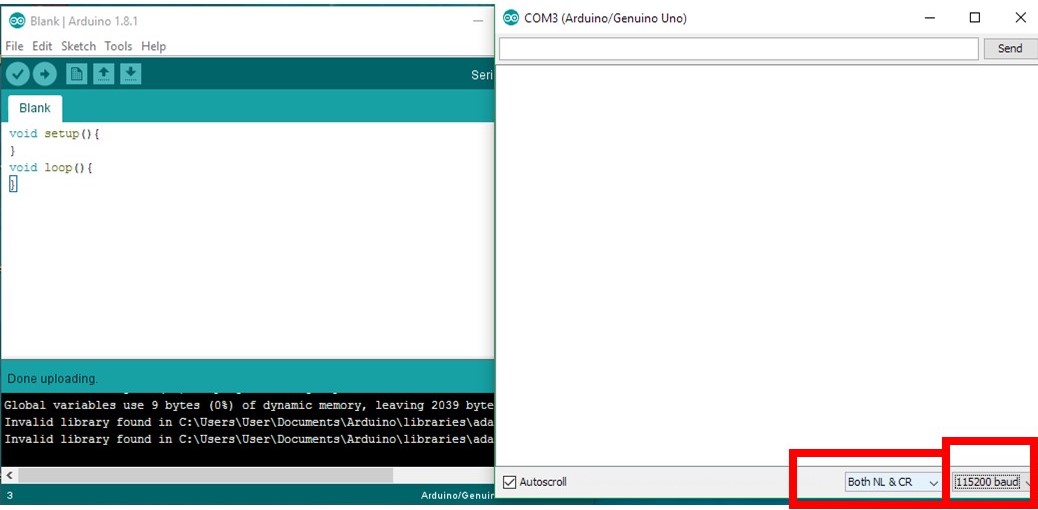1038x510 pixels.
Task: Open the Sketch menu
Action: pyautogui.click(x=78, y=46)
